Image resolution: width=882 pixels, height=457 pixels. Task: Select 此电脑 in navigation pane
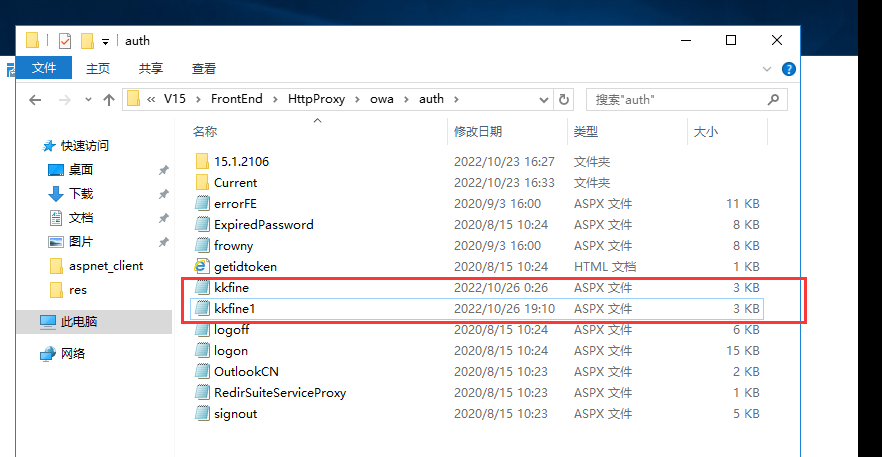tap(79, 322)
